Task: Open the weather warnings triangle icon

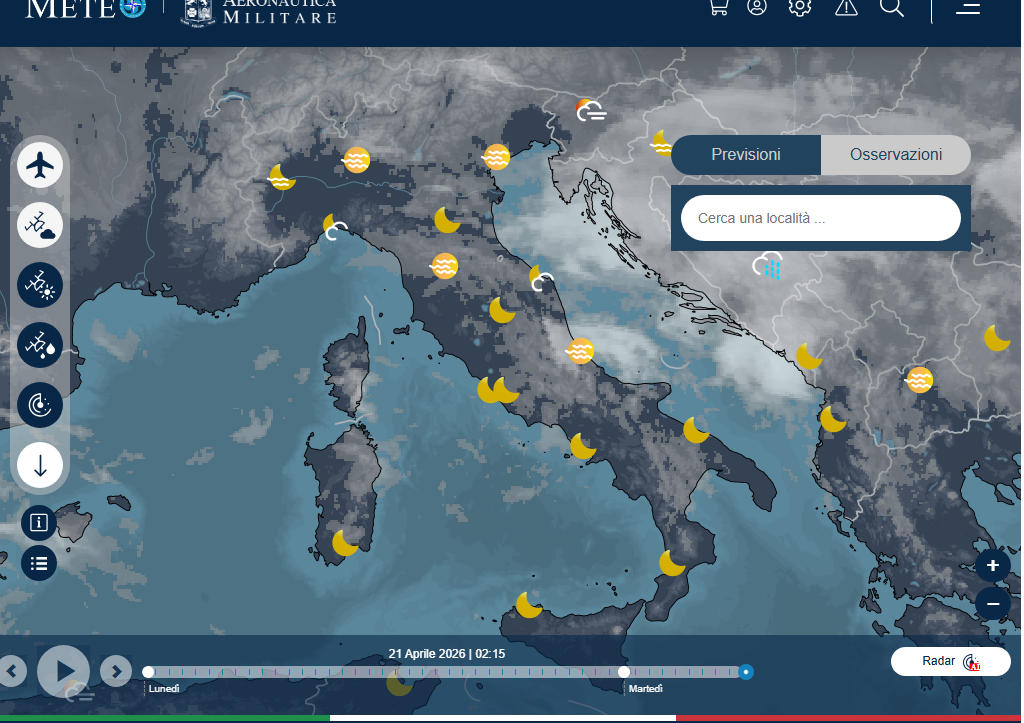Action: [x=846, y=8]
